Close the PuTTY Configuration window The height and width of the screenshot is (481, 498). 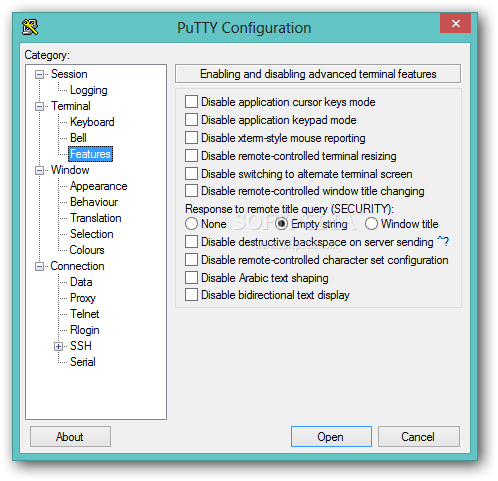455,23
